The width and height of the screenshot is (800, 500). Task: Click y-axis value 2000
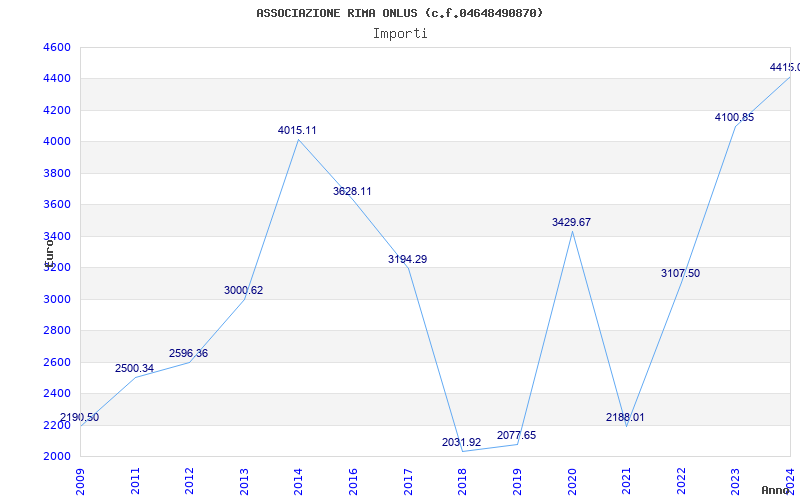pos(57,457)
